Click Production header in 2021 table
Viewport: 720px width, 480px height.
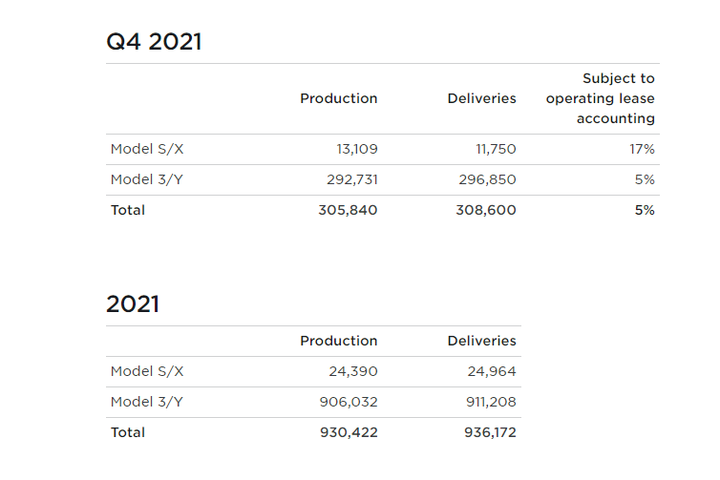click(338, 341)
